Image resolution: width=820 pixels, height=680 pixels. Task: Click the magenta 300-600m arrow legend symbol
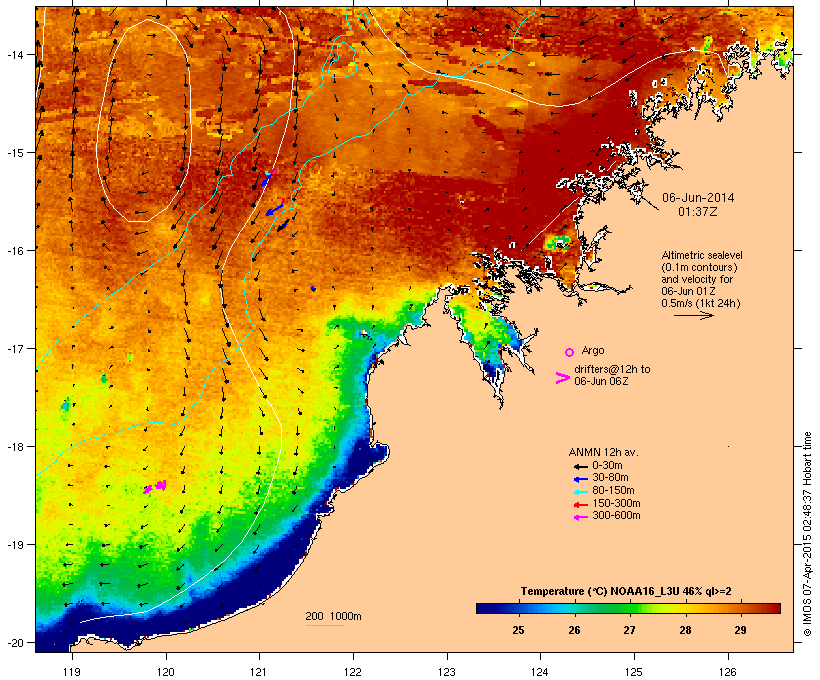pos(580,517)
